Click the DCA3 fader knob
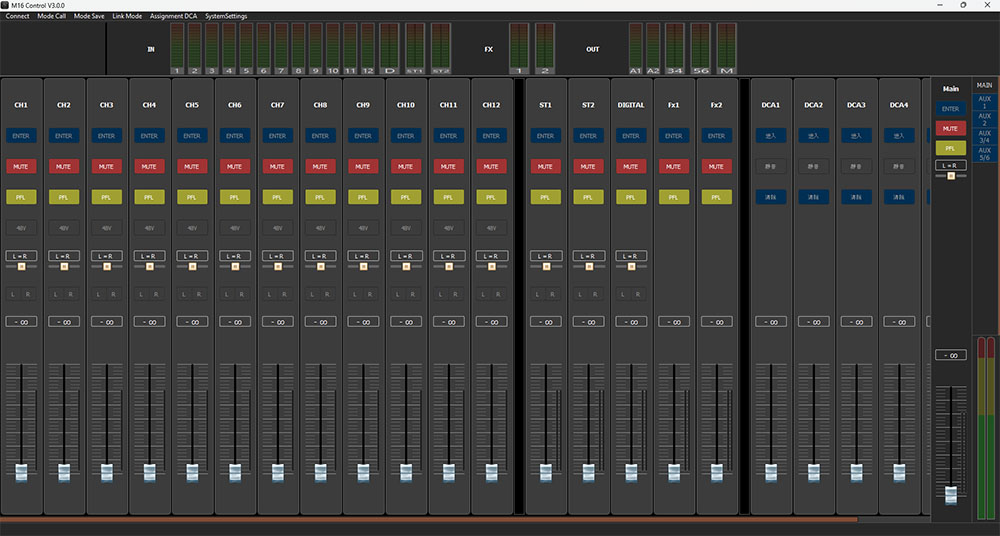This screenshot has height=536, width=1000. pos(856,473)
